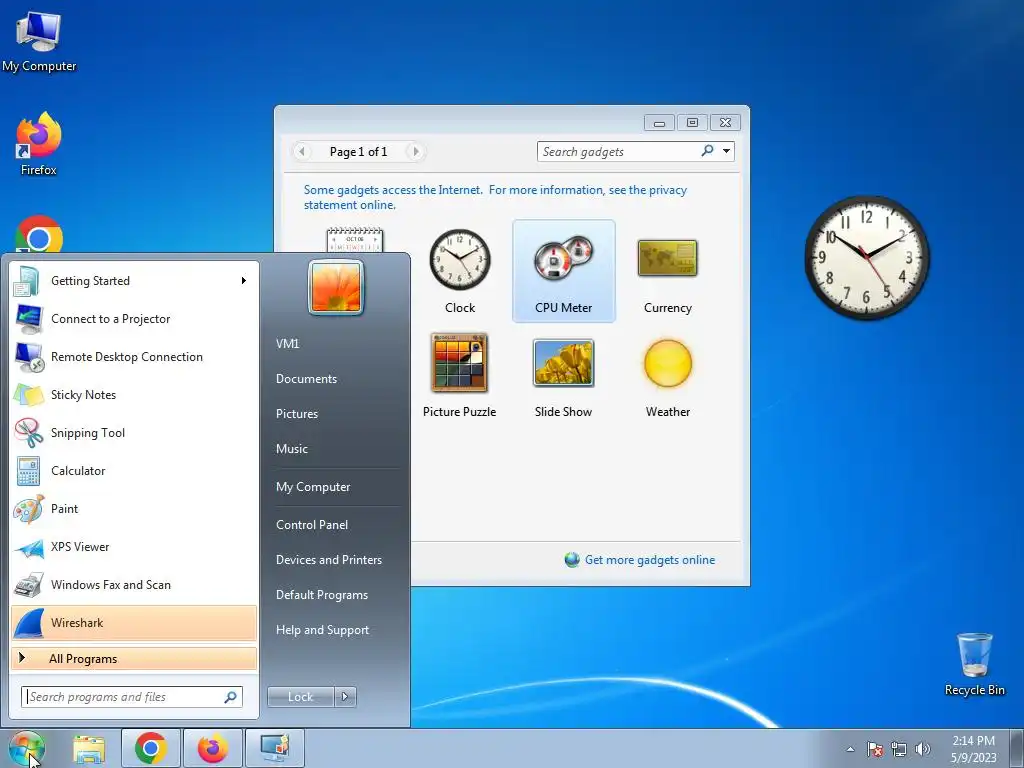Click the Action Center flag tray icon
Viewport: 1024px width, 768px height.
click(874, 749)
